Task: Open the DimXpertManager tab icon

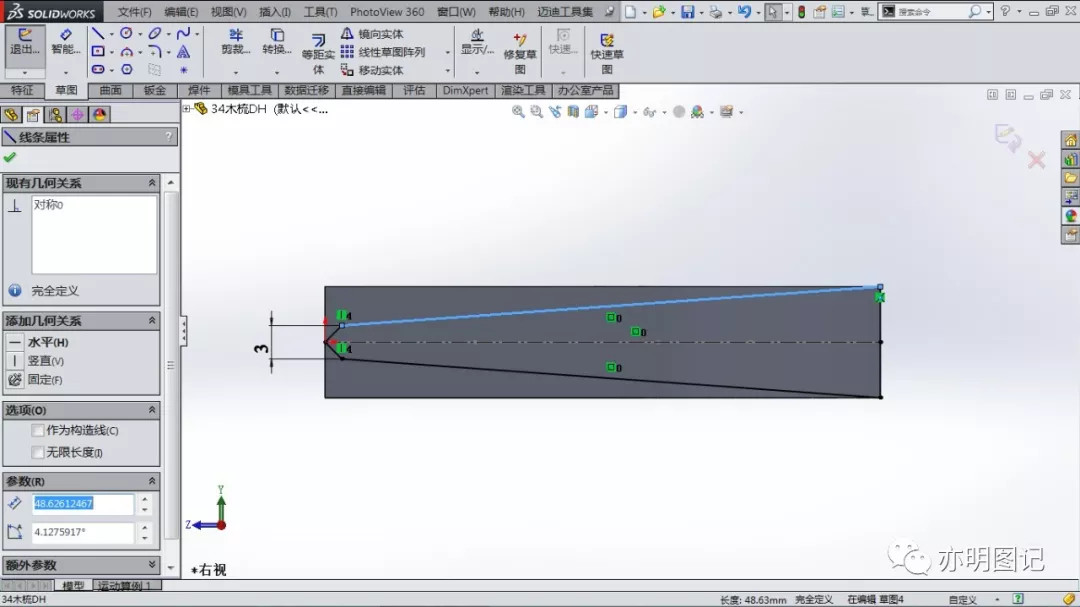Action: tap(77, 114)
